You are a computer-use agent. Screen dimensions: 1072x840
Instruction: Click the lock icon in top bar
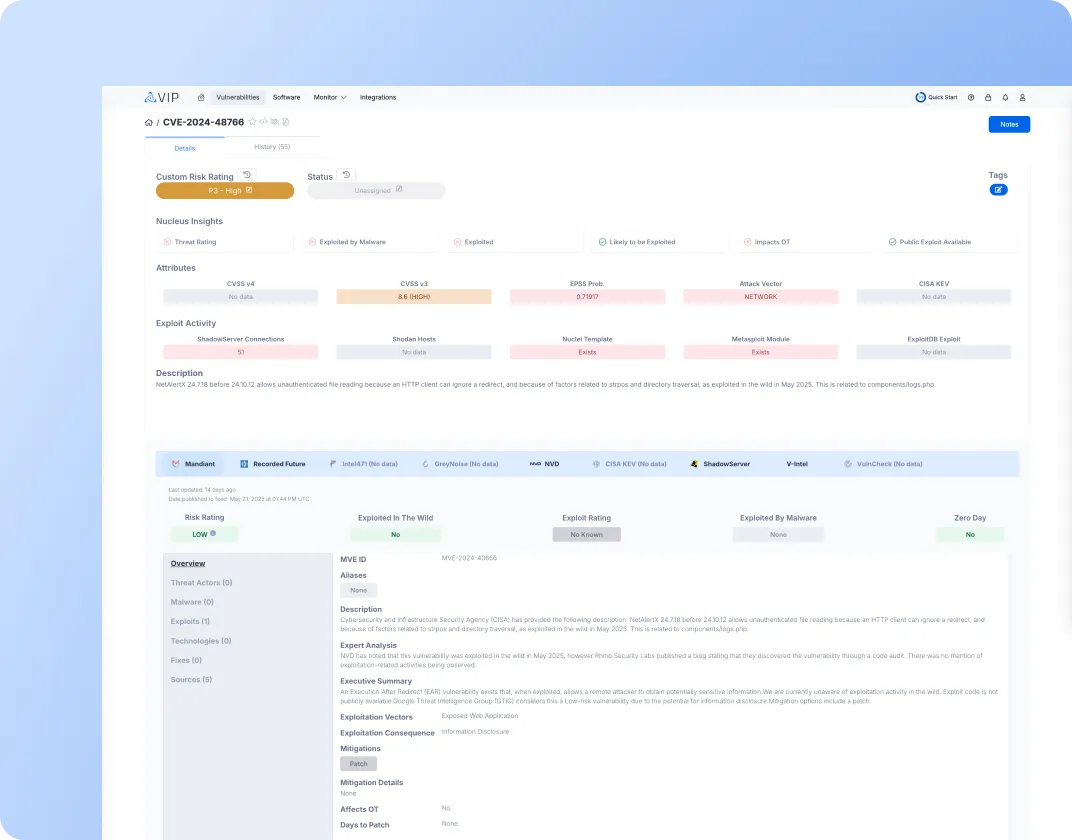pyautogui.click(x=988, y=97)
